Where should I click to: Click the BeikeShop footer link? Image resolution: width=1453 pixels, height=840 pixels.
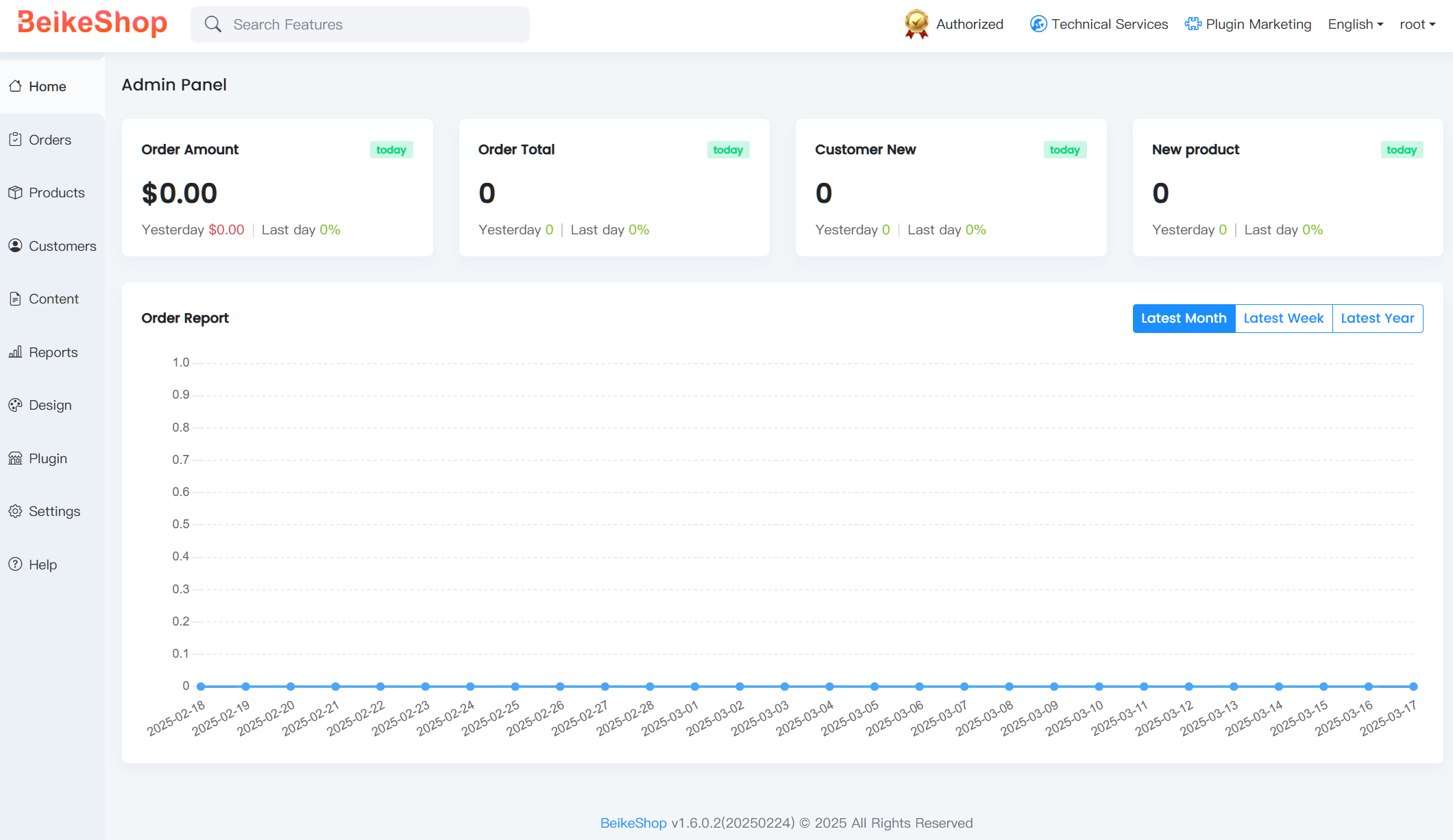633,823
